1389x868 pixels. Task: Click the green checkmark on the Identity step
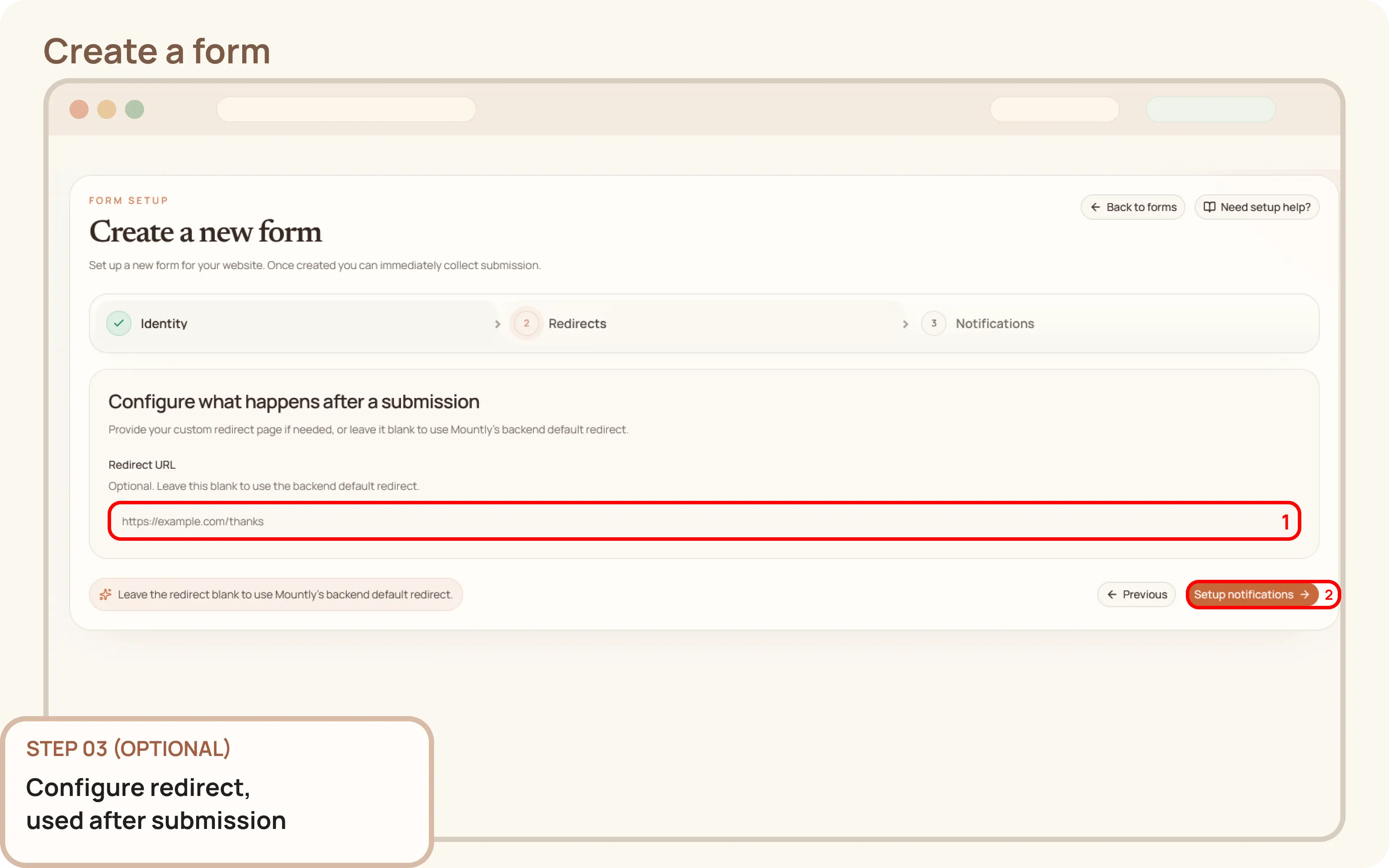click(119, 323)
